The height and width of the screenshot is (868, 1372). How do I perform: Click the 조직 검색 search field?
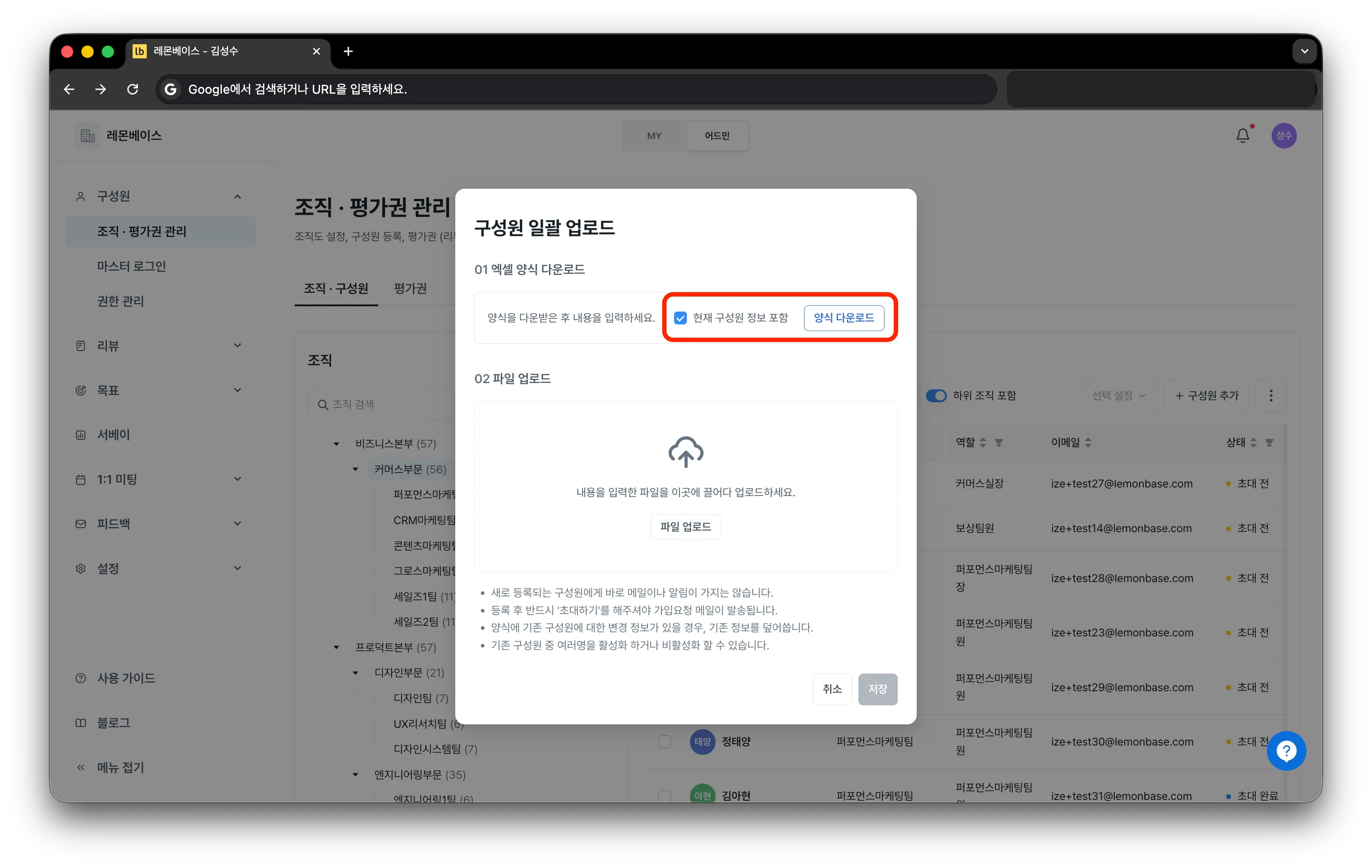pos(388,404)
